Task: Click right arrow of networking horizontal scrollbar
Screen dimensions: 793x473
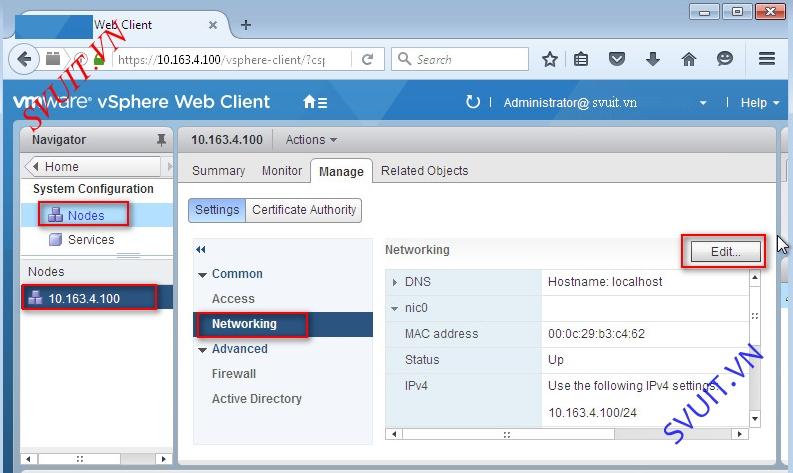Action: (x=739, y=434)
